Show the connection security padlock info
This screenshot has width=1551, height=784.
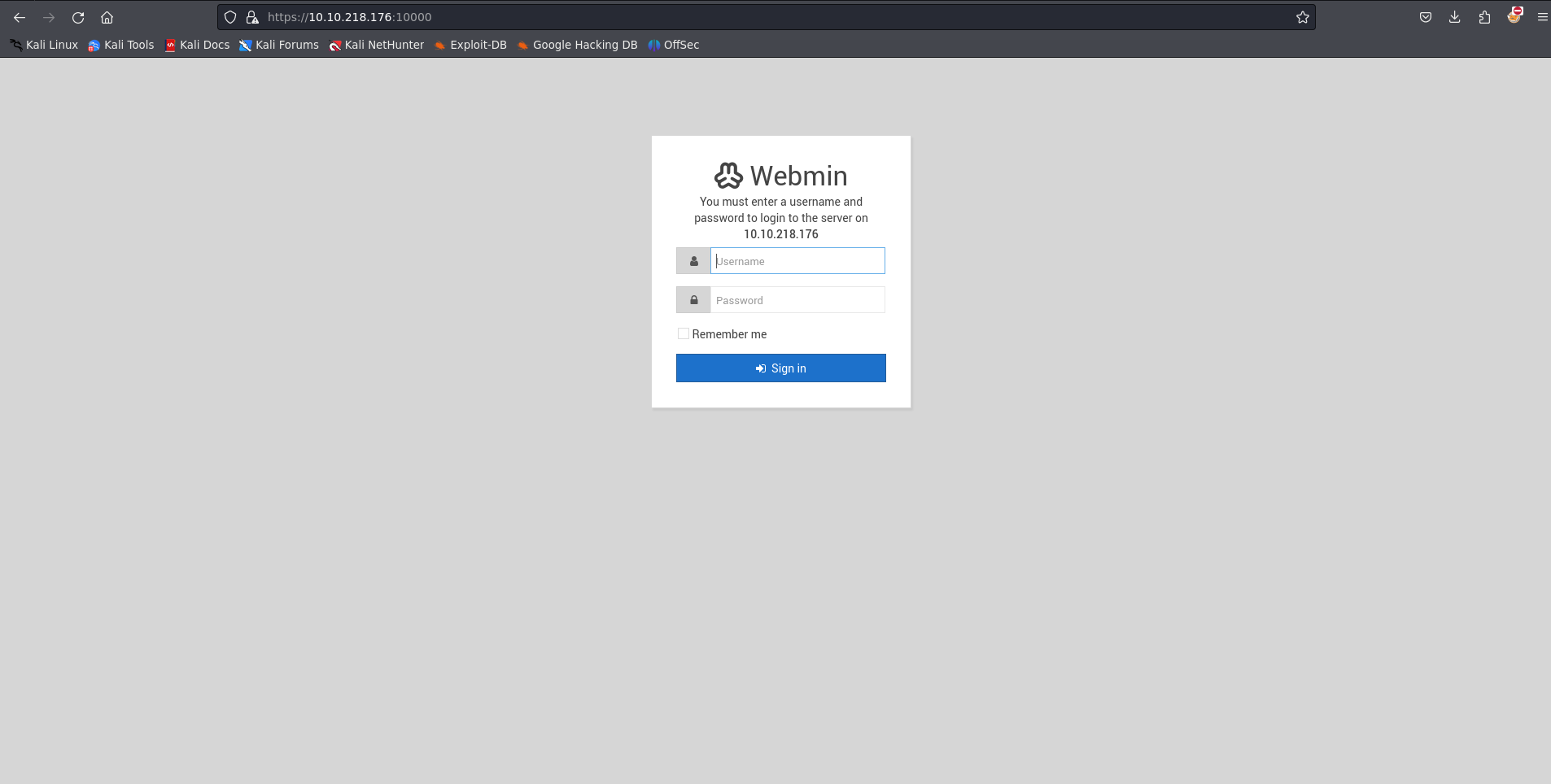tap(252, 17)
